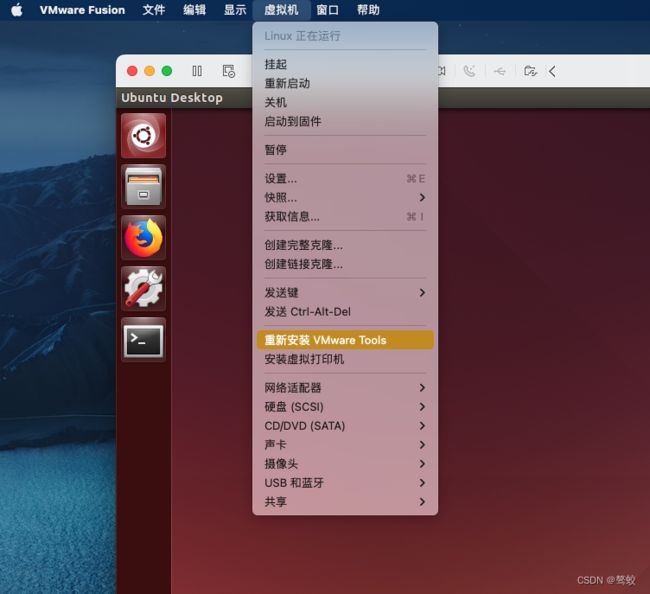
Task: Open the 帮助 menu
Action: pos(368,10)
